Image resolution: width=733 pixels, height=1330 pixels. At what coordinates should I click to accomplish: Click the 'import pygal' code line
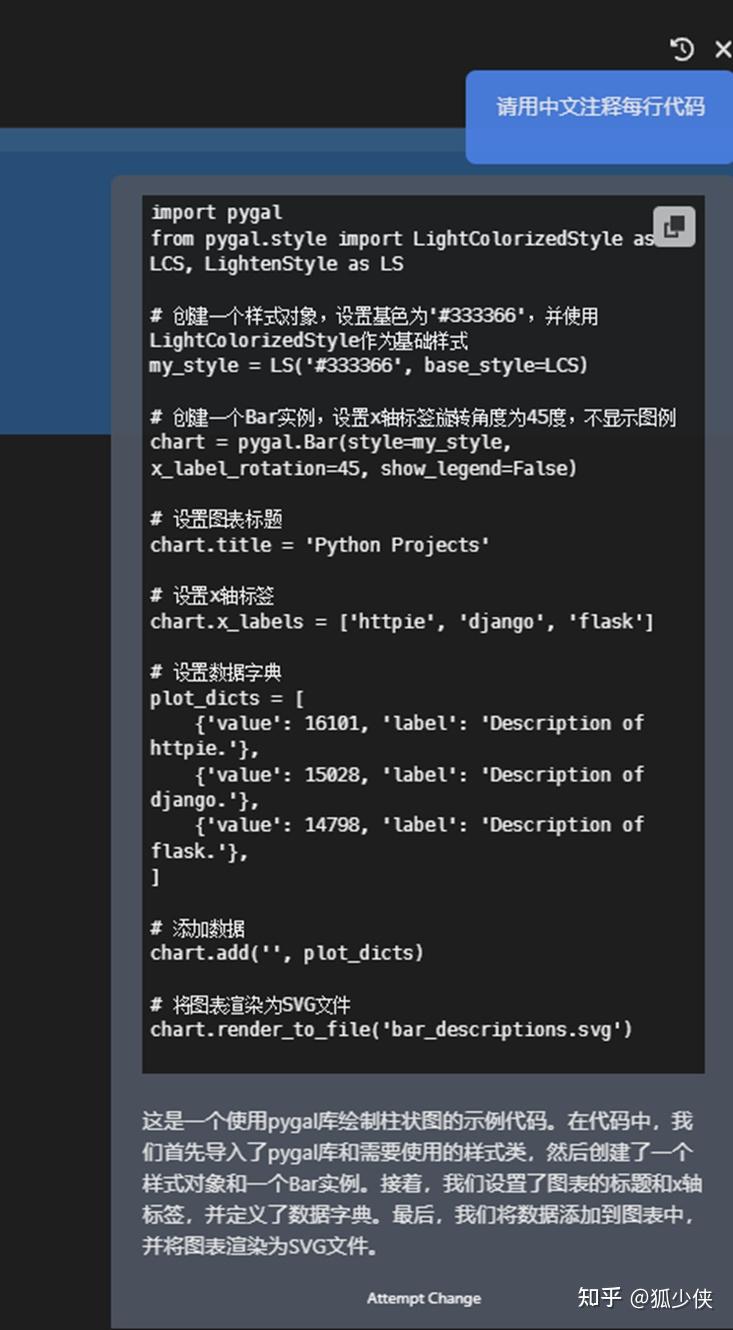(x=217, y=212)
